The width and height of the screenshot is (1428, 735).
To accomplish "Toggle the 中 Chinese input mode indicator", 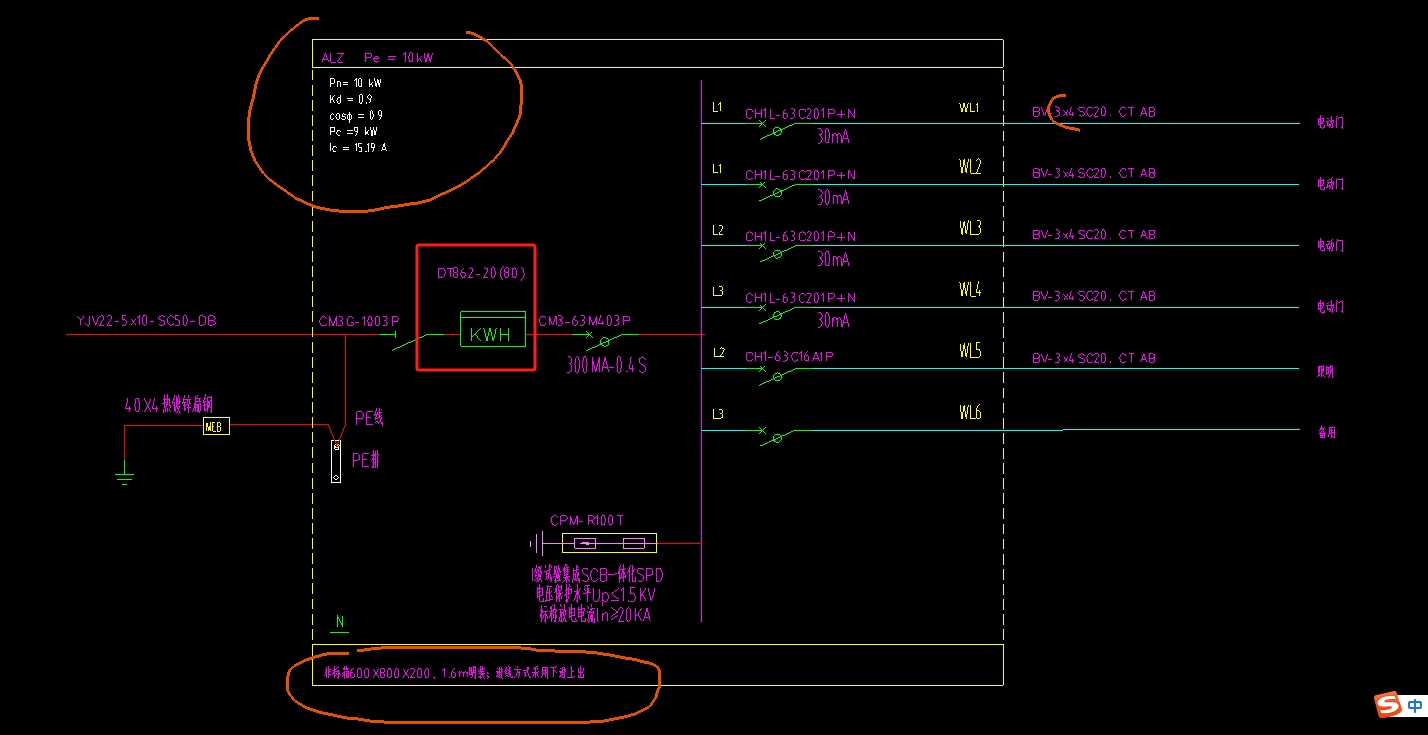I will click(1415, 706).
